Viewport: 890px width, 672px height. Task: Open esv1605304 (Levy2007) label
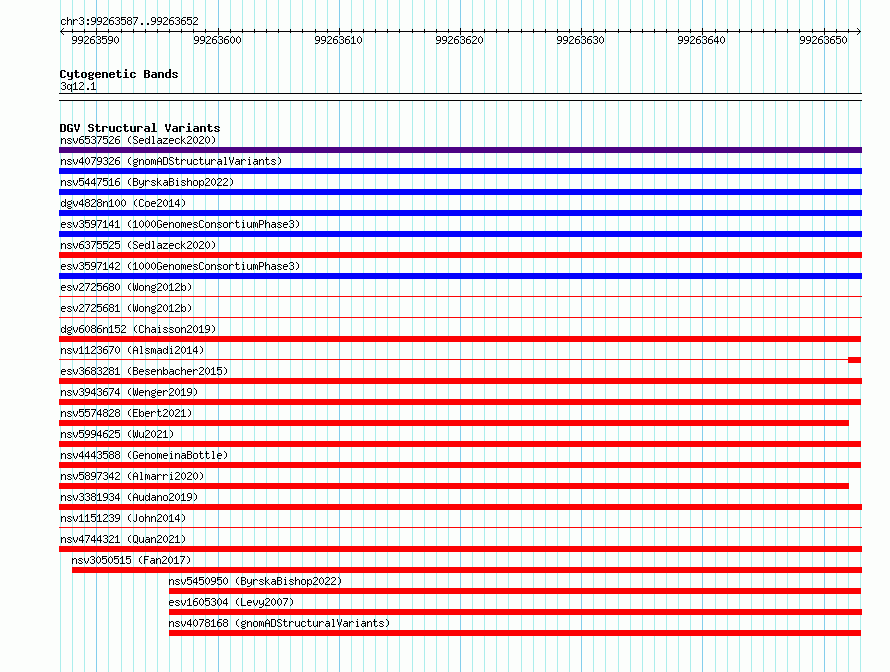pyautogui.click(x=231, y=602)
